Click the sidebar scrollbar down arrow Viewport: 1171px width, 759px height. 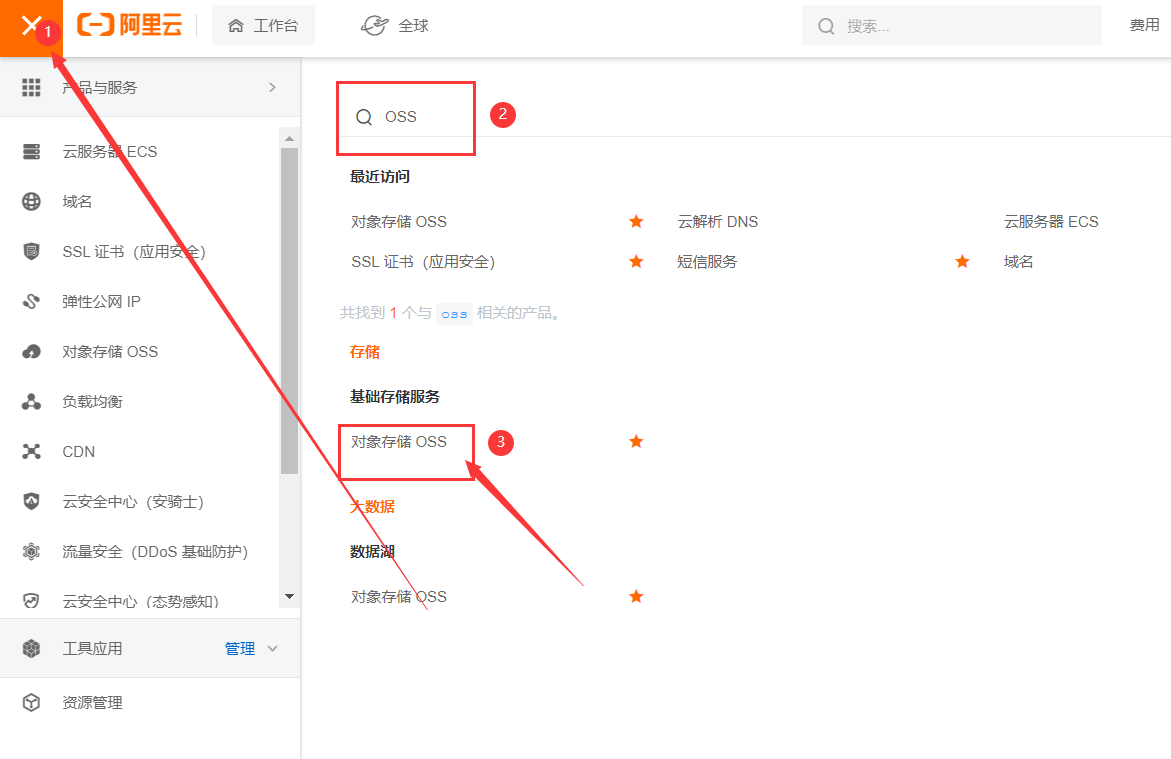coord(290,596)
